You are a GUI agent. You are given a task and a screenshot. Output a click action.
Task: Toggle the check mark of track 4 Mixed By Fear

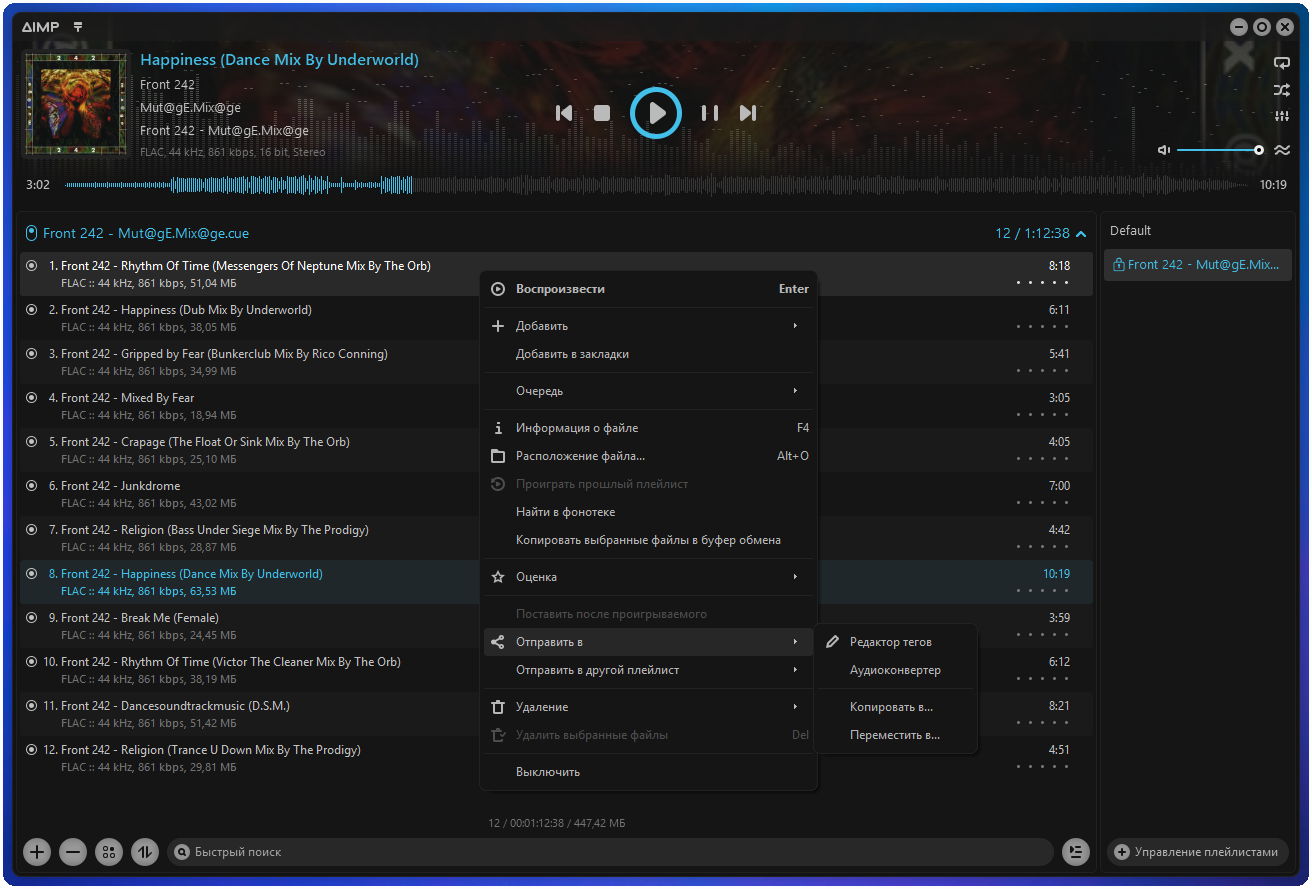tap(31, 398)
